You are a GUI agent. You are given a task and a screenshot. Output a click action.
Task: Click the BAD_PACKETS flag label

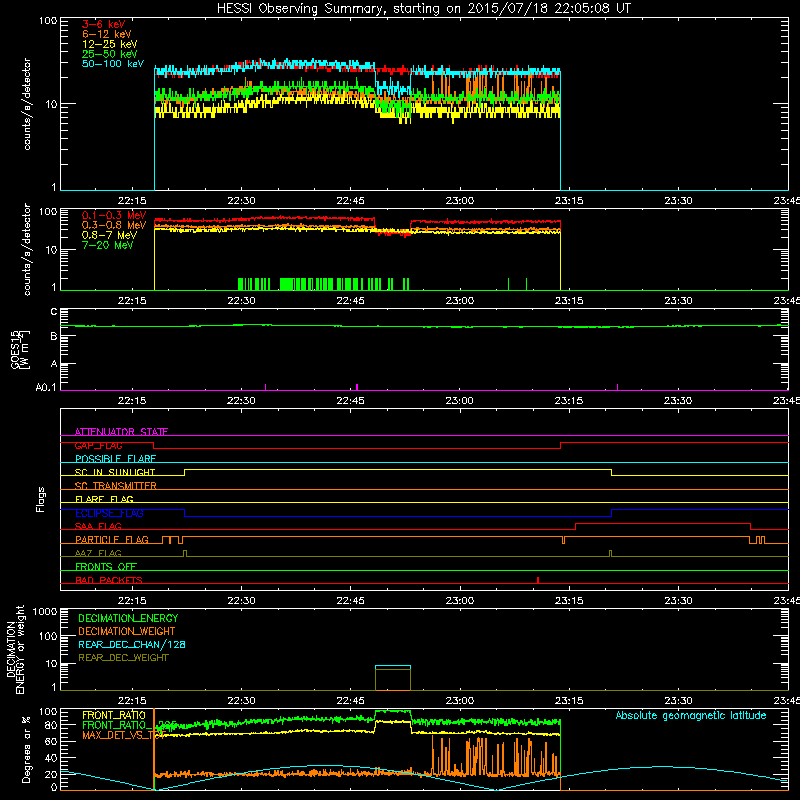pos(109,580)
